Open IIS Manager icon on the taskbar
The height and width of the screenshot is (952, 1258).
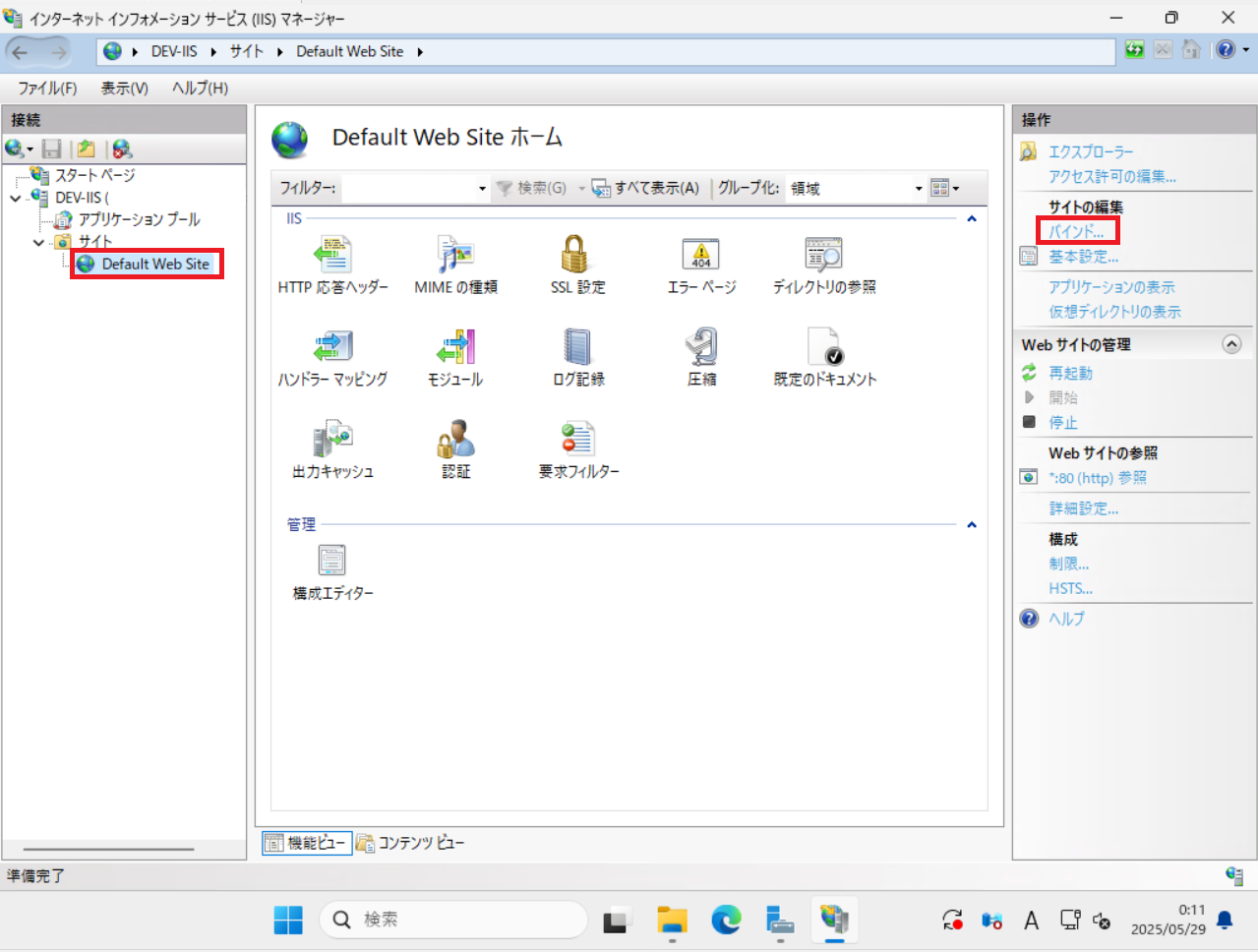[x=833, y=920]
